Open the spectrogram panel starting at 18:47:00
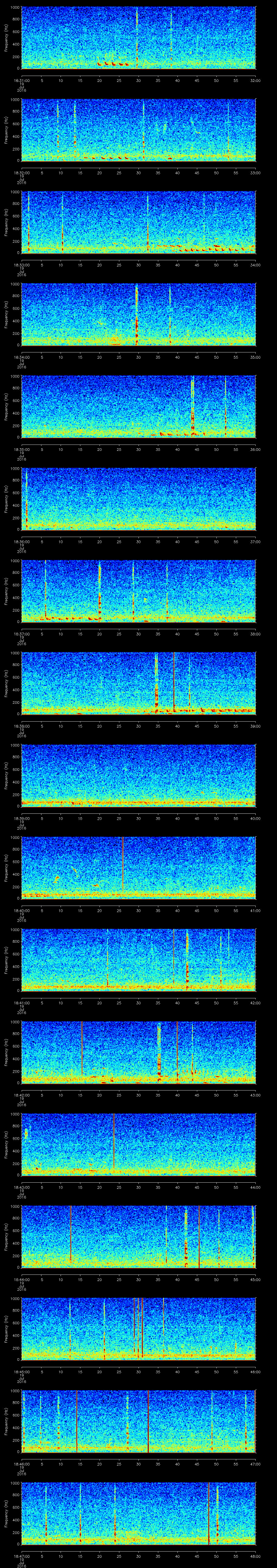 139,1513
